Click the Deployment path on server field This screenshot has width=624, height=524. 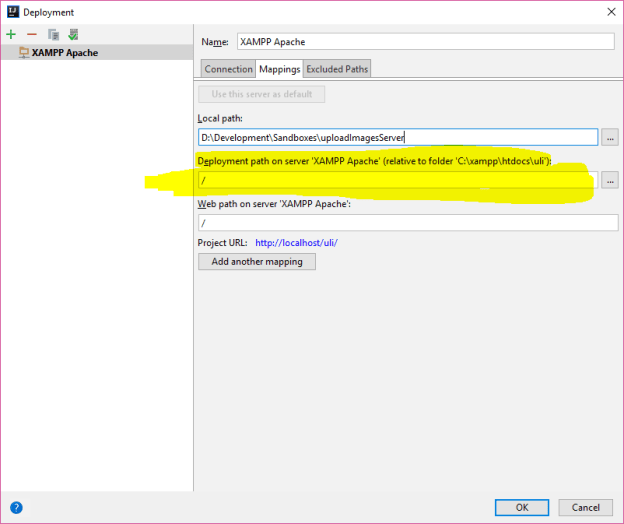pyautogui.click(x=397, y=180)
